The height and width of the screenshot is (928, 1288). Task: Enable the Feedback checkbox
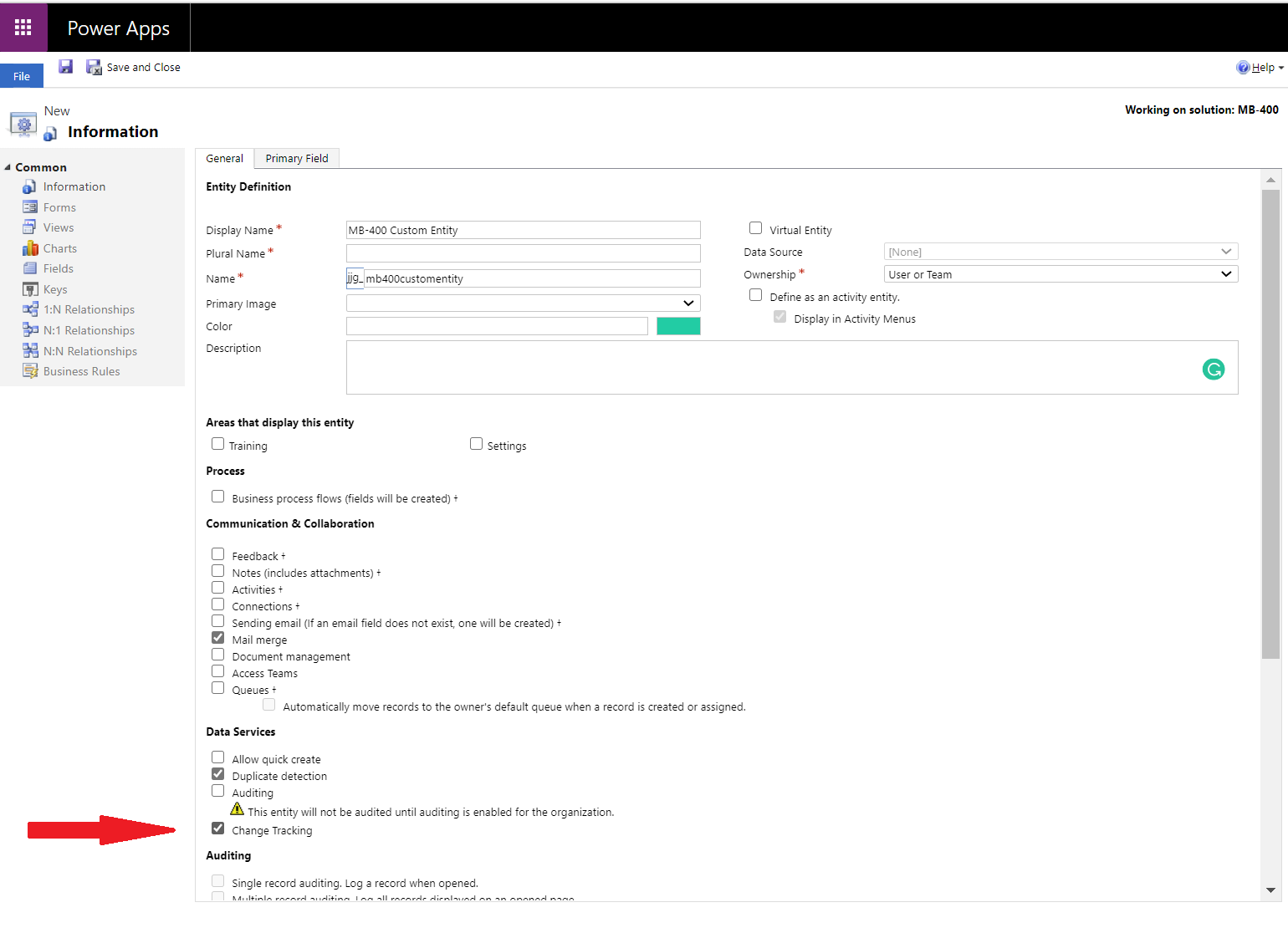pyautogui.click(x=218, y=553)
